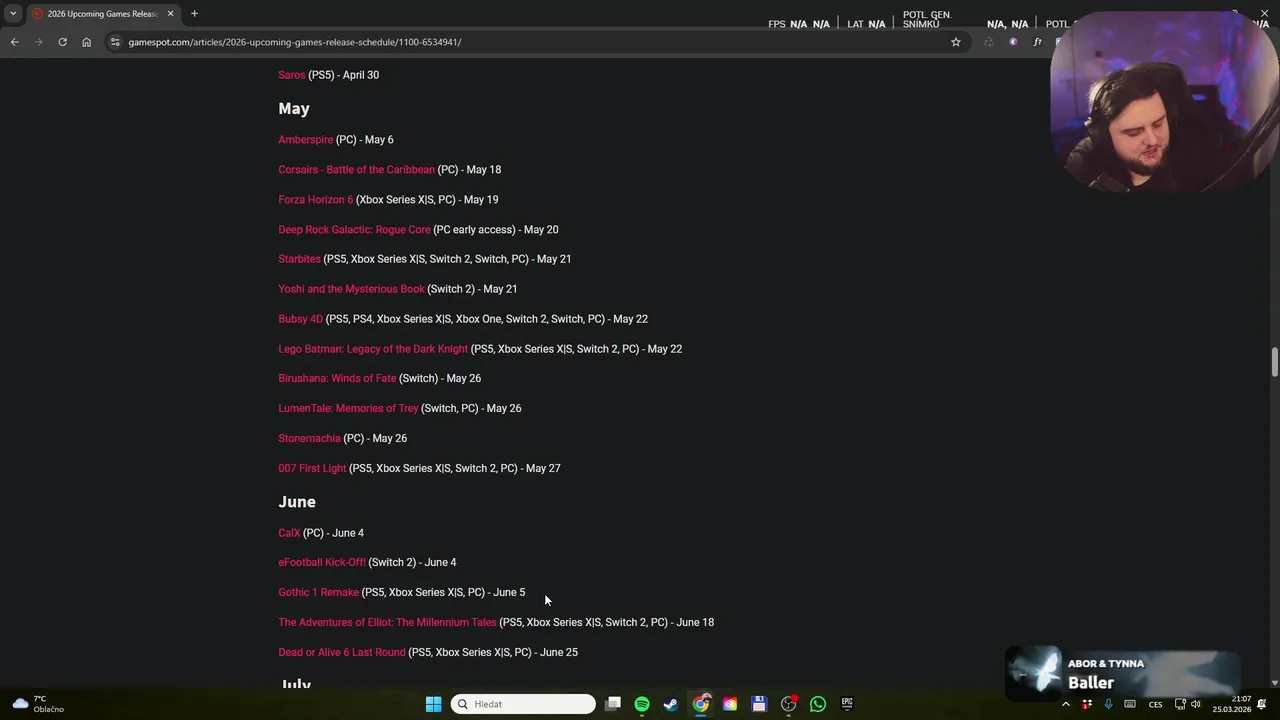Click the June section heading
The image size is (1280, 720).
click(297, 502)
